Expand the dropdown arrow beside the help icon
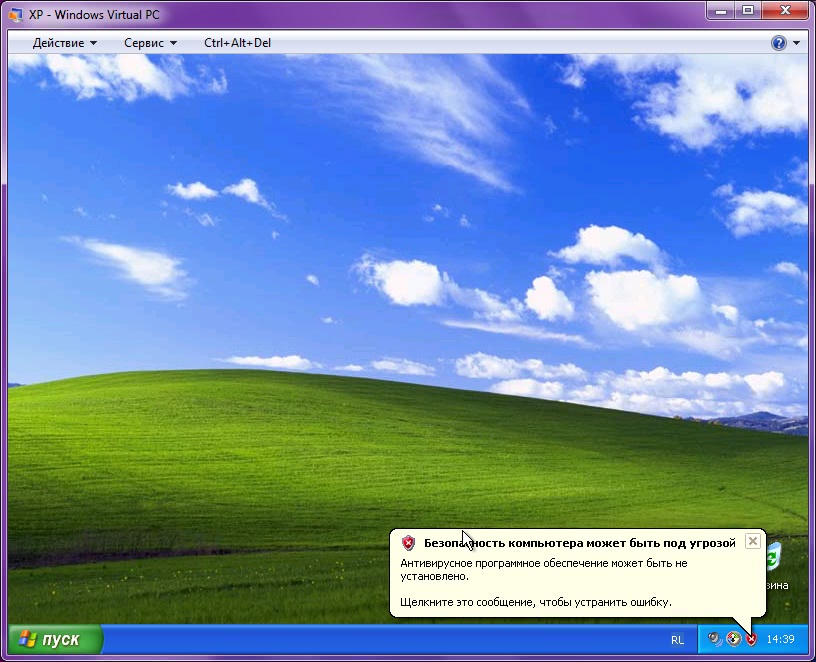The height and width of the screenshot is (662, 816). click(796, 43)
